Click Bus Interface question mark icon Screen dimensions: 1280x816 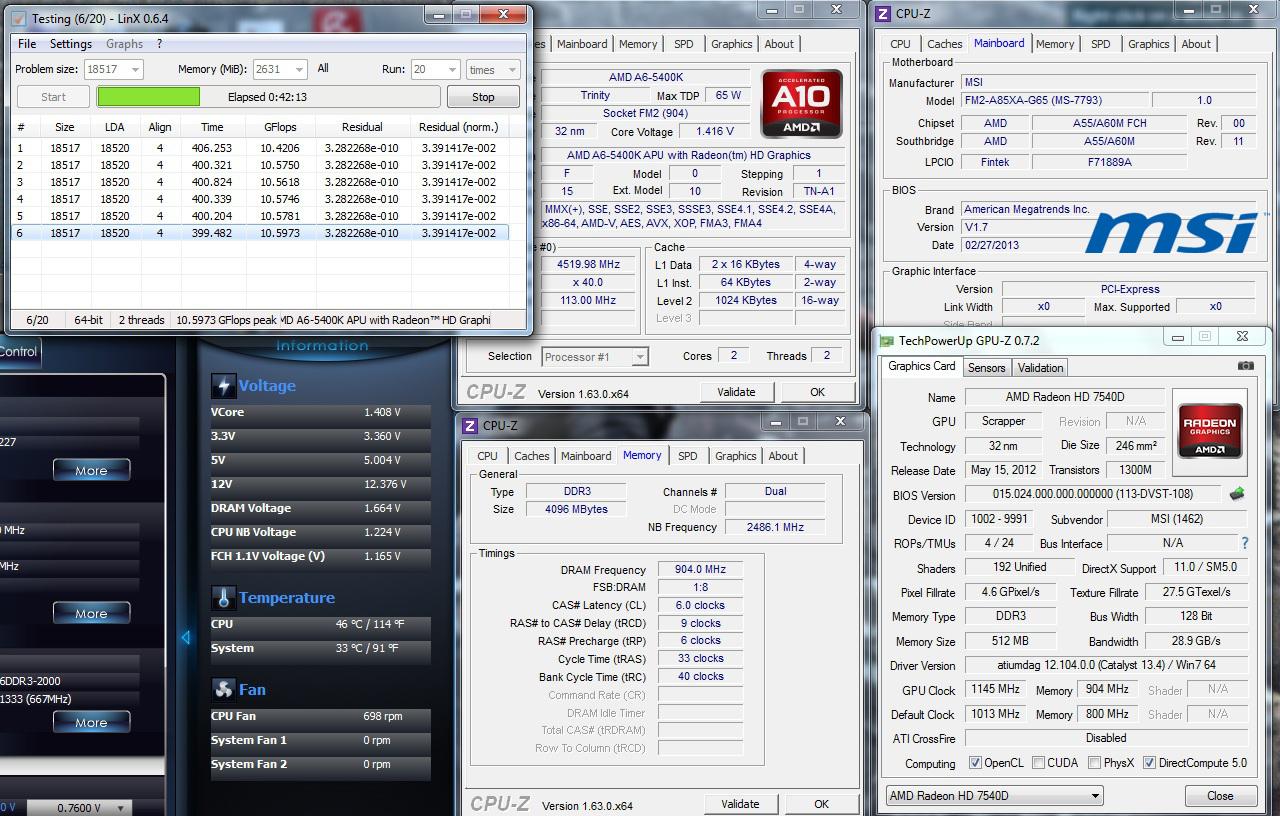click(x=1245, y=543)
